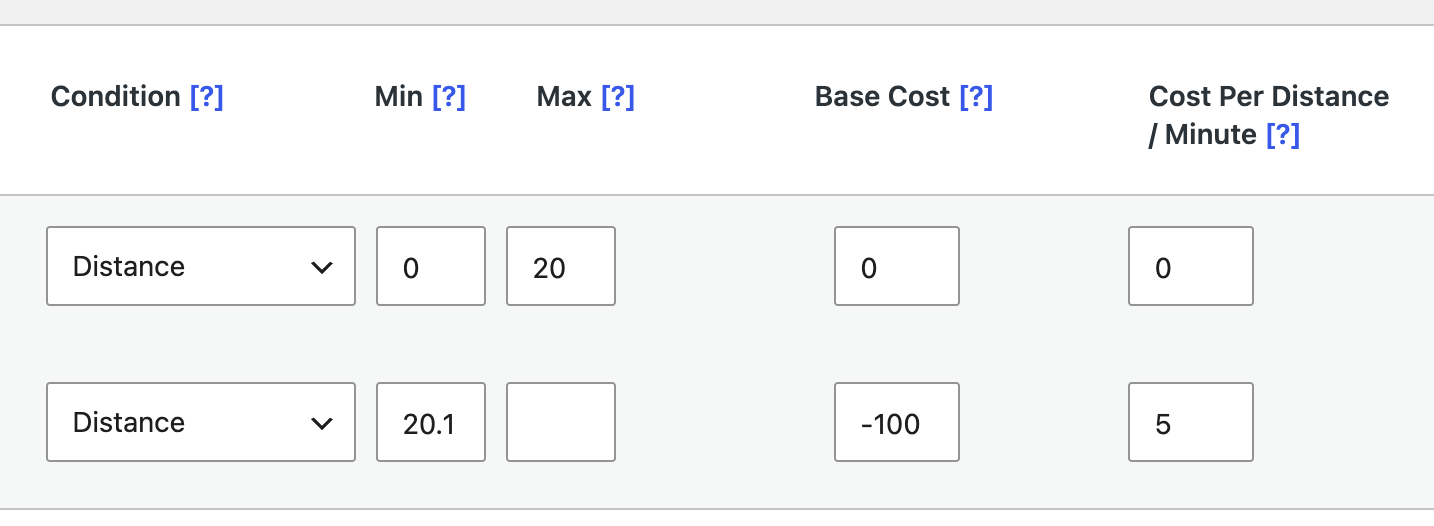This screenshot has height=526, width=1434.
Task: Click the empty Max field in second row
Action: tap(561, 422)
